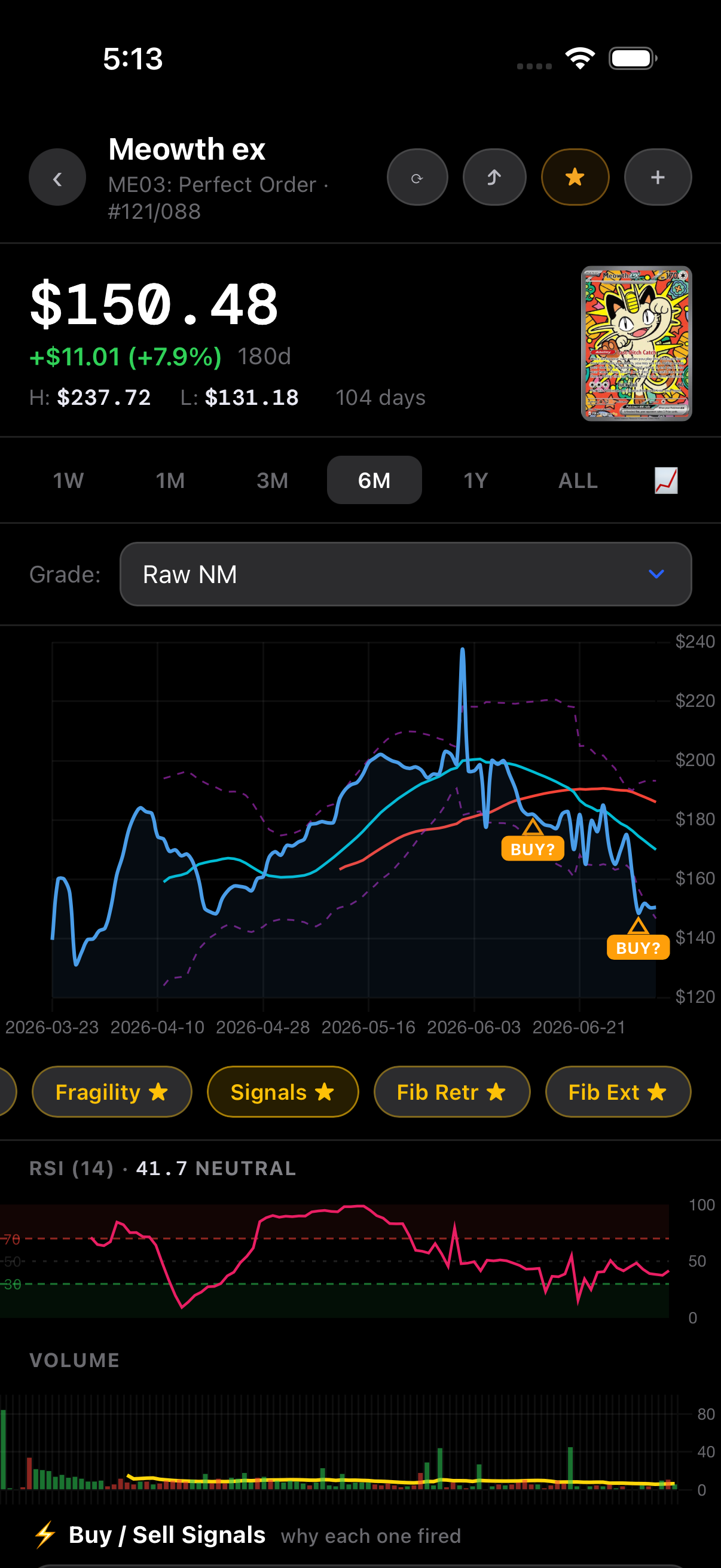Tap the plus add button
The height and width of the screenshot is (1568, 721).
click(x=658, y=178)
